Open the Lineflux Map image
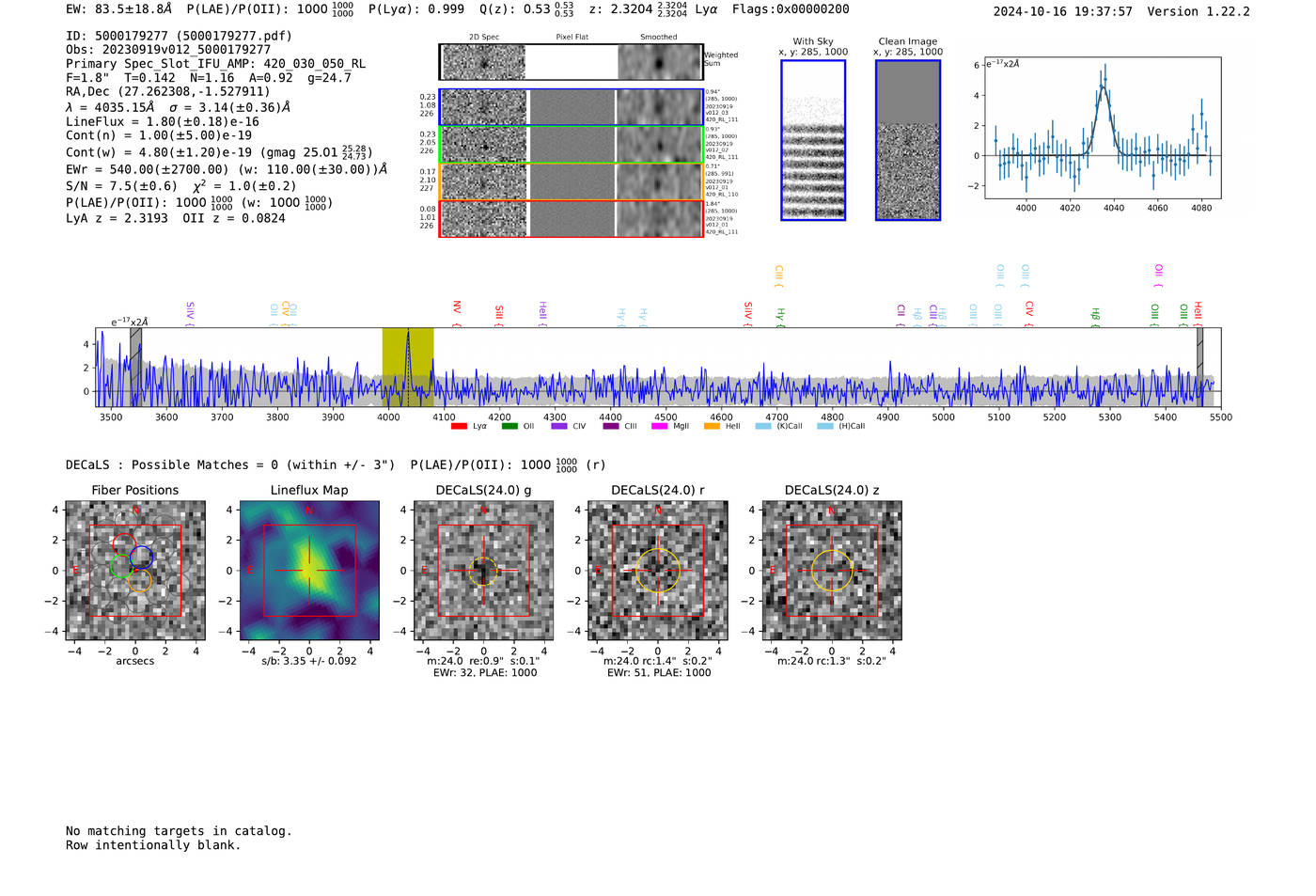Screen dimensions: 1316x896 point(309,571)
